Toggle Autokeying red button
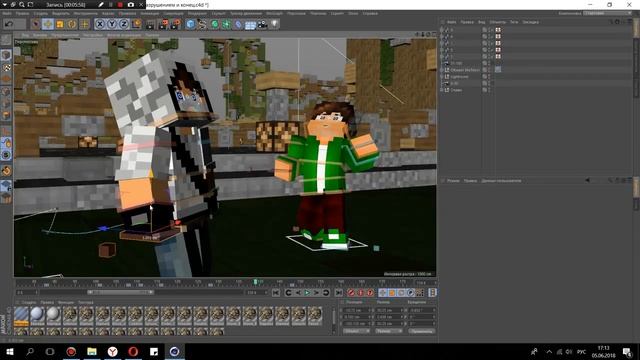640x360 pixels. pos(361,293)
